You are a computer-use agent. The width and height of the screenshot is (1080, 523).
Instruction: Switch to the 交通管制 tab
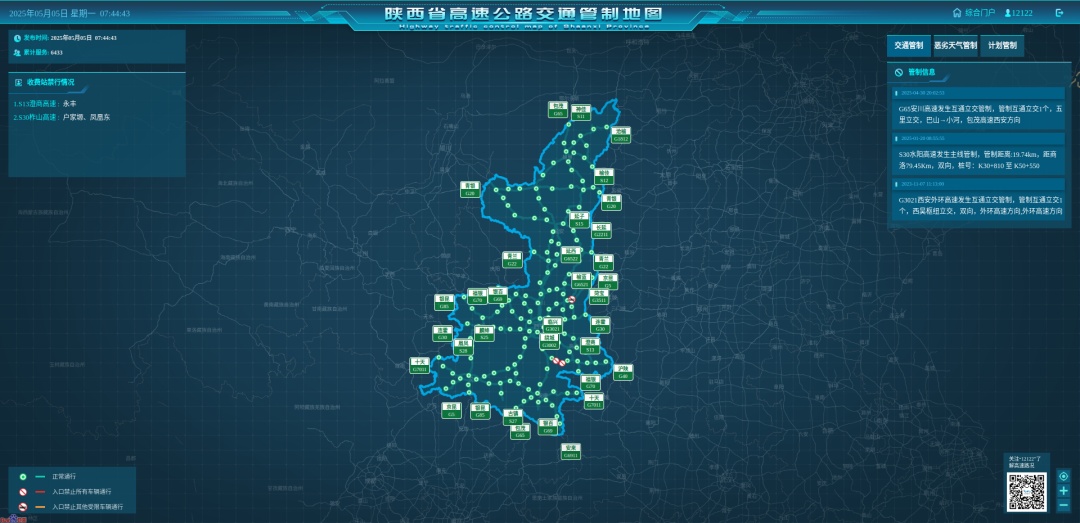point(908,45)
